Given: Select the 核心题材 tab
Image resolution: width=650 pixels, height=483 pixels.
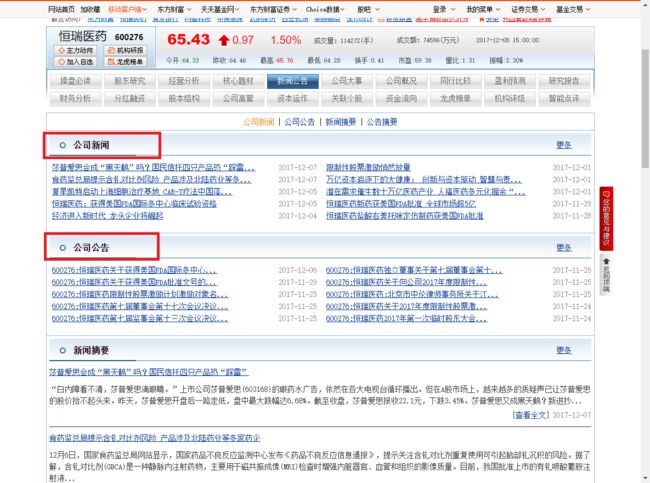Looking at the screenshot, I should click(238, 81).
